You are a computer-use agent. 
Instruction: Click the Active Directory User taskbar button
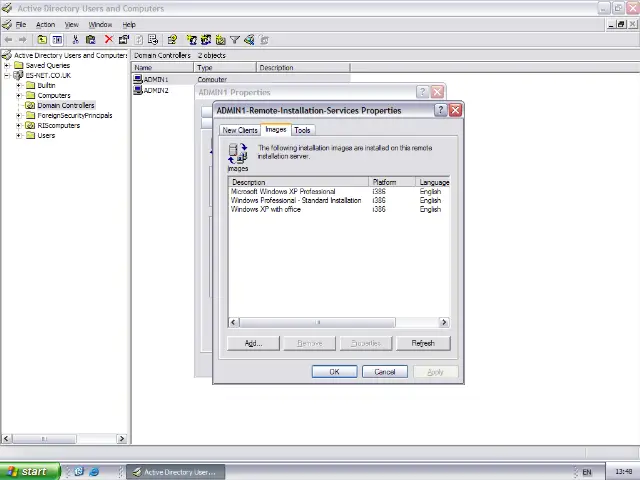[x=176, y=472]
